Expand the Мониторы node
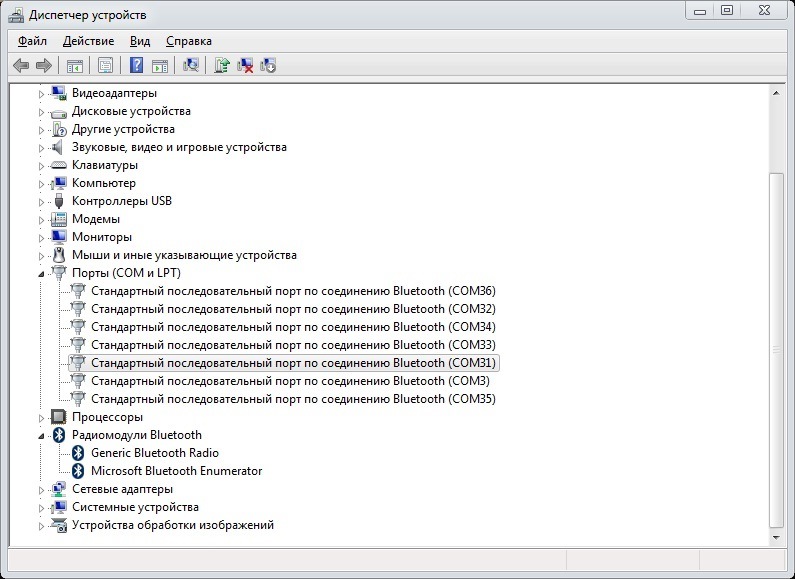The width and height of the screenshot is (795, 579). click(42, 238)
